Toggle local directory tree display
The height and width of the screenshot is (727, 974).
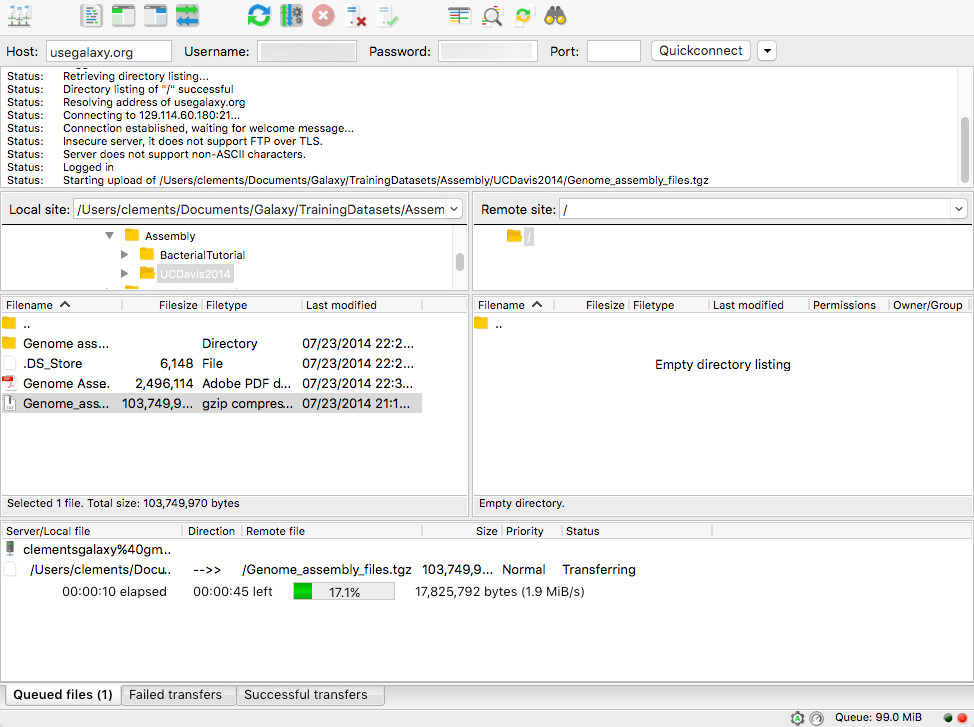click(123, 16)
